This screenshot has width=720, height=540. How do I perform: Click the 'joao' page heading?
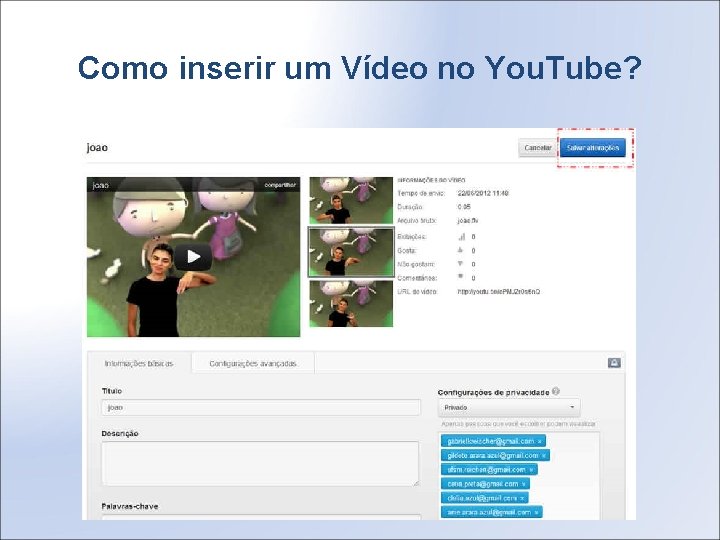(x=97, y=147)
